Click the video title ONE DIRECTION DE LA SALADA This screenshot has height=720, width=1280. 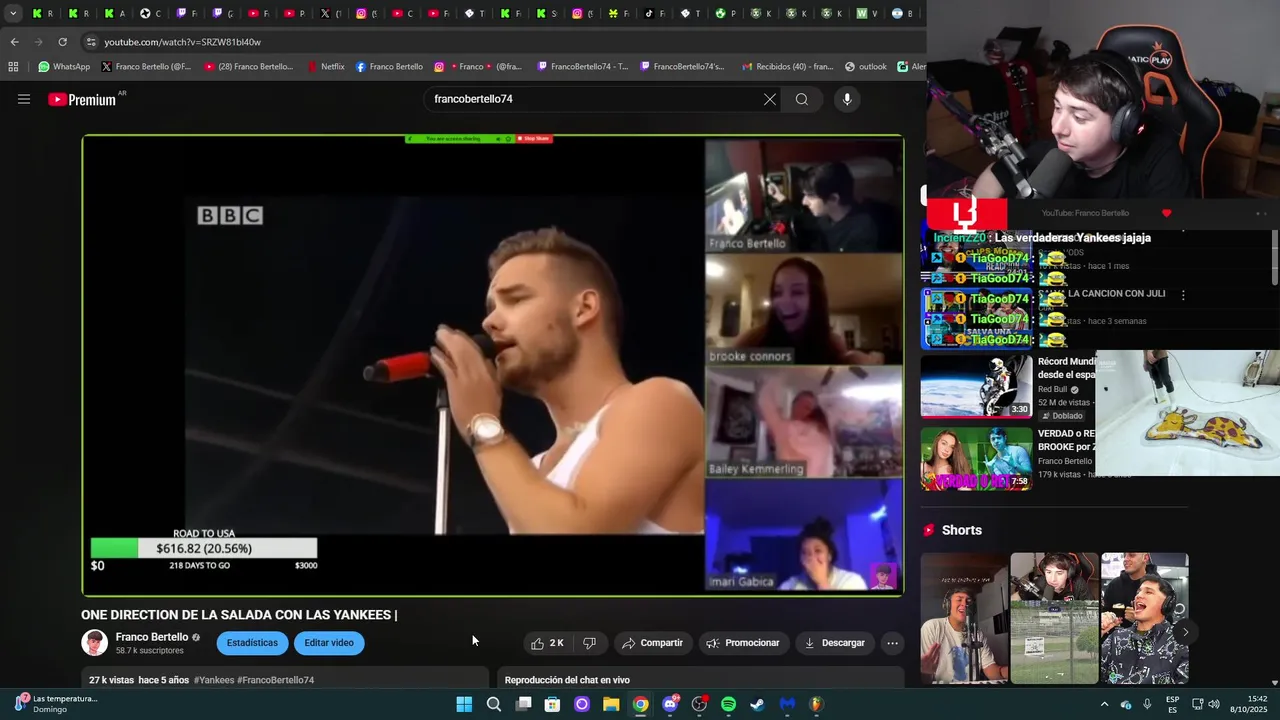pyautogui.click(x=239, y=615)
